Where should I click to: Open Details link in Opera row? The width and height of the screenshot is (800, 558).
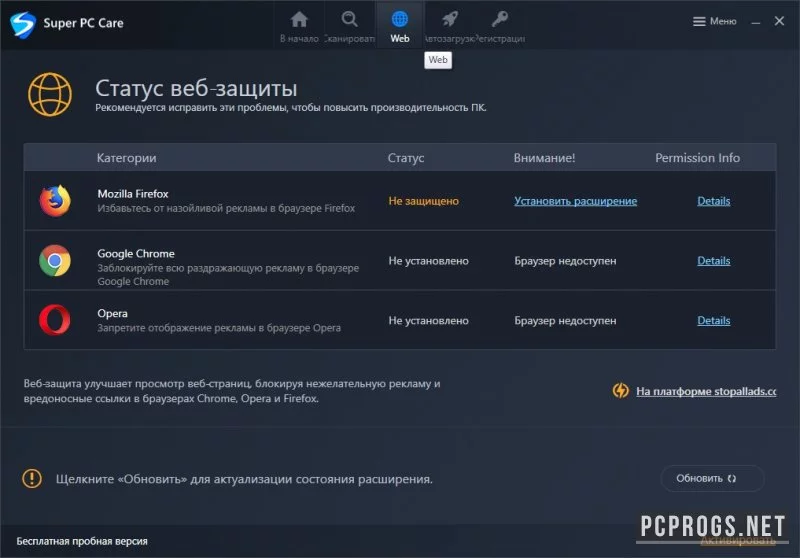click(x=714, y=320)
